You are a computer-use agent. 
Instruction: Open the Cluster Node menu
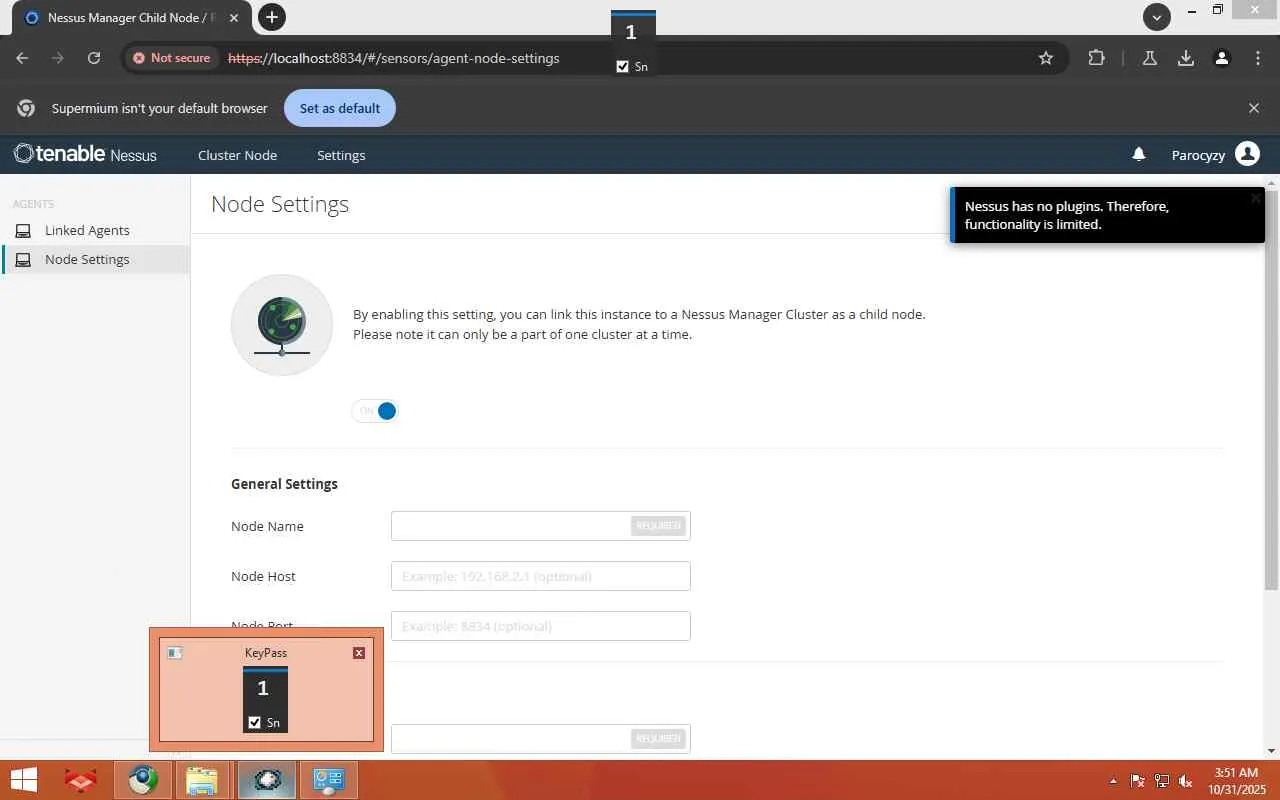click(x=237, y=155)
